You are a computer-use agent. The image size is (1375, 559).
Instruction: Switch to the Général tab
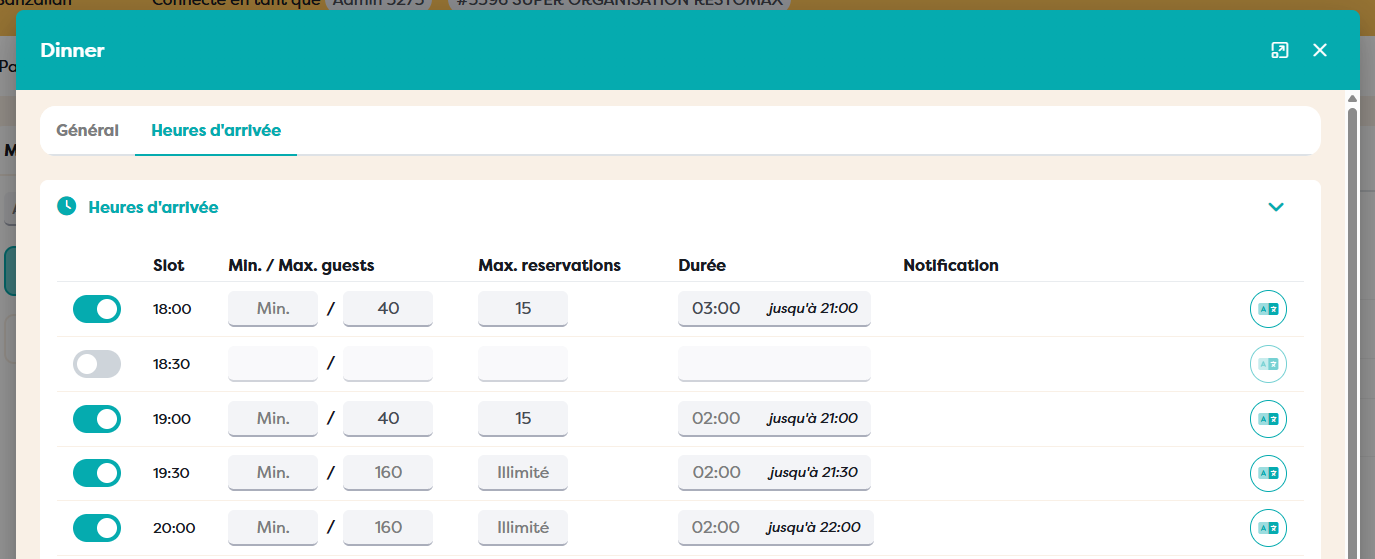[87, 131]
